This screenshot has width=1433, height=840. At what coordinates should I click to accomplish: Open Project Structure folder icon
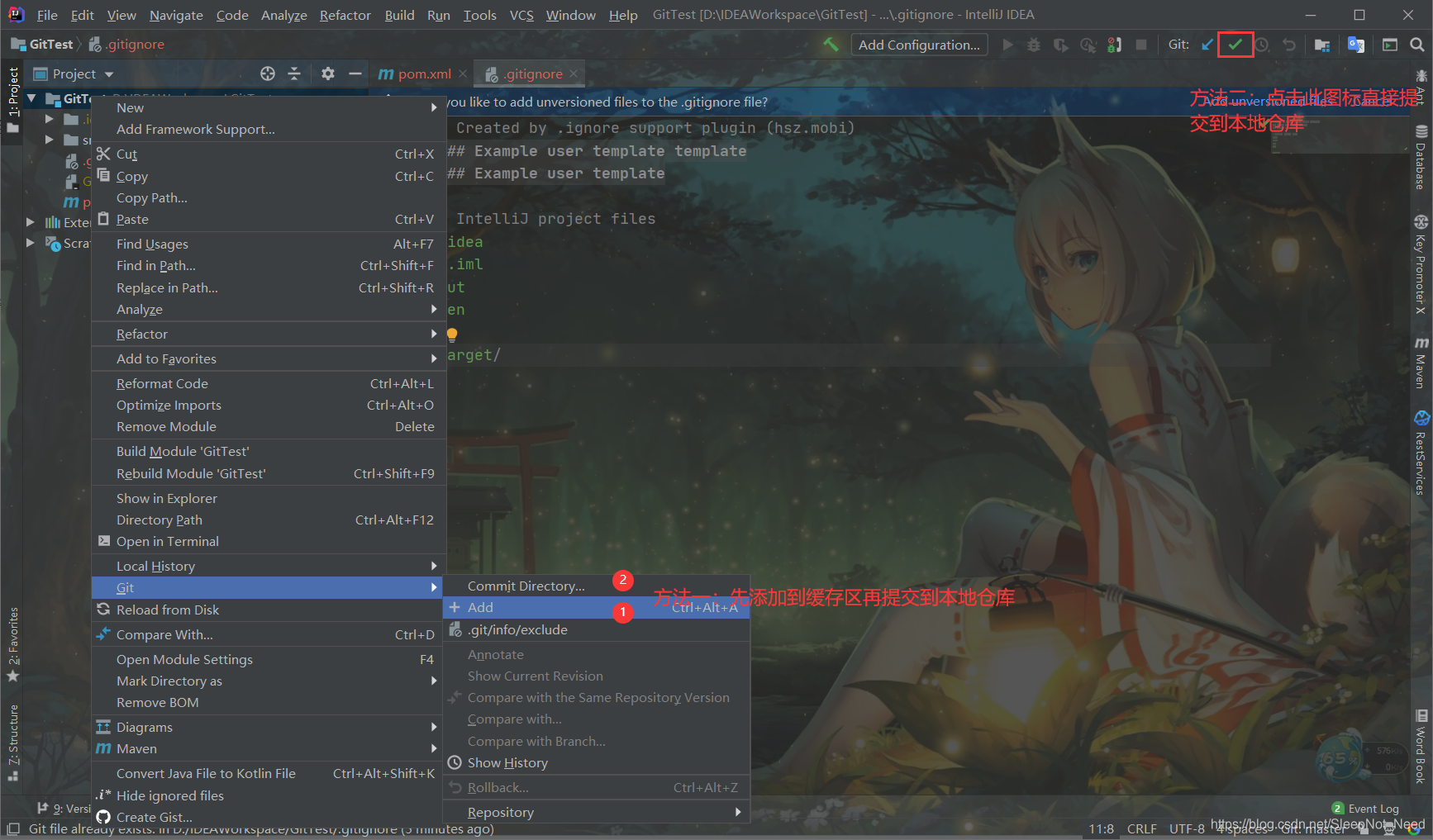[1322, 45]
